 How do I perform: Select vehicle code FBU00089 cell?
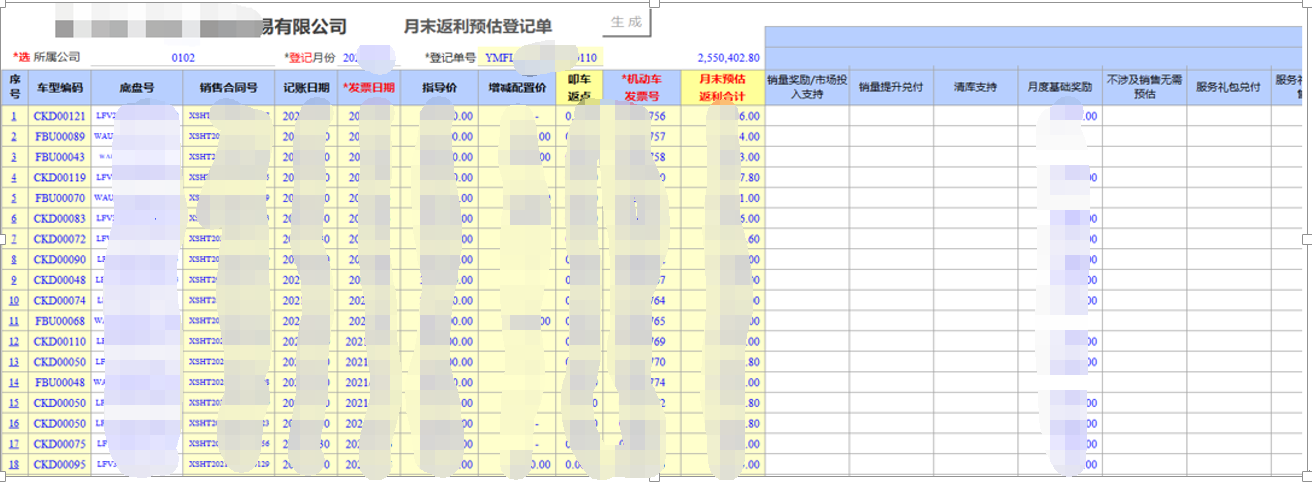[60, 136]
